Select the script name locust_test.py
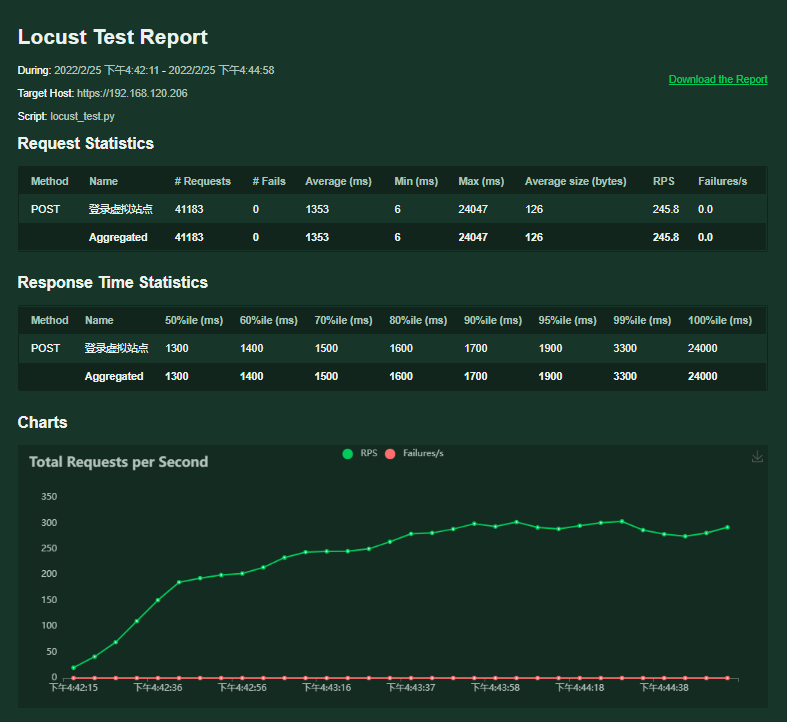The height and width of the screenshot is (722, 787). [x=82, y=116]
